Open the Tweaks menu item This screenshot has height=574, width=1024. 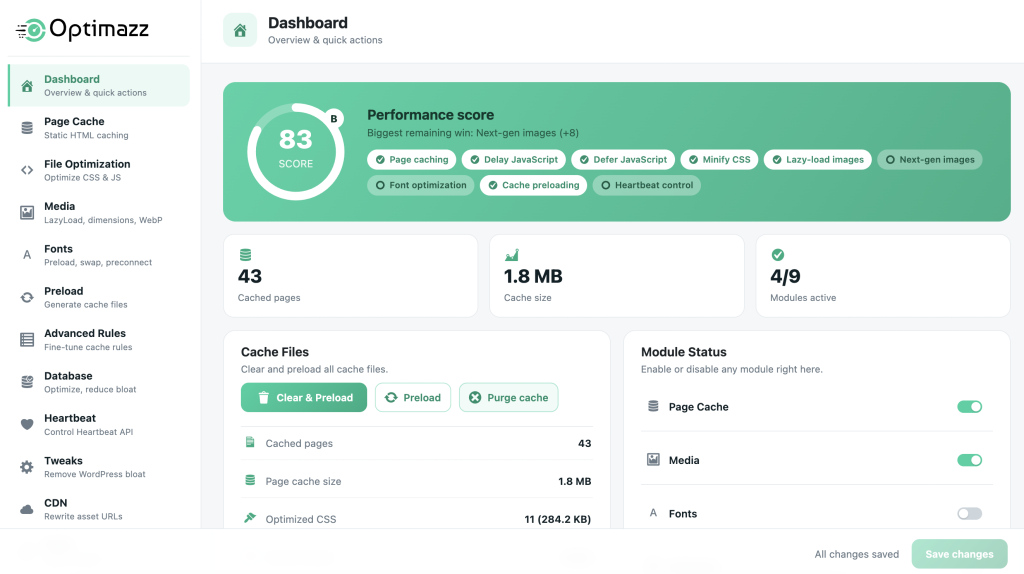[99, 467]
